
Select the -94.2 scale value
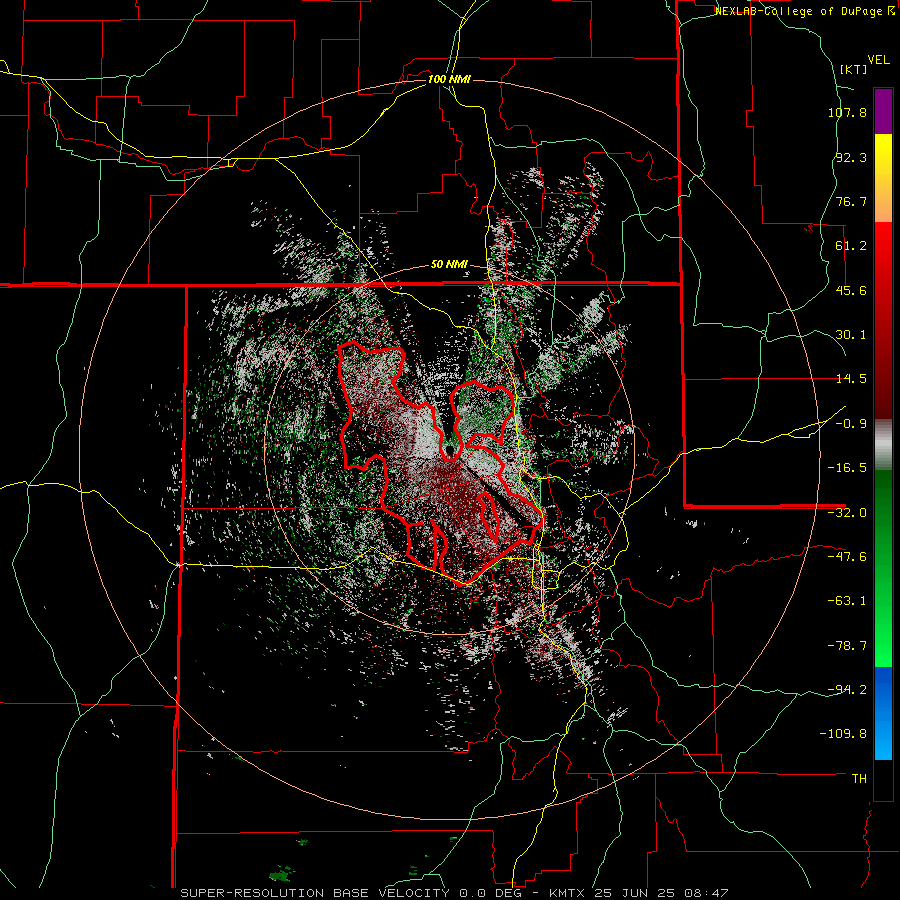coord(847,690)
